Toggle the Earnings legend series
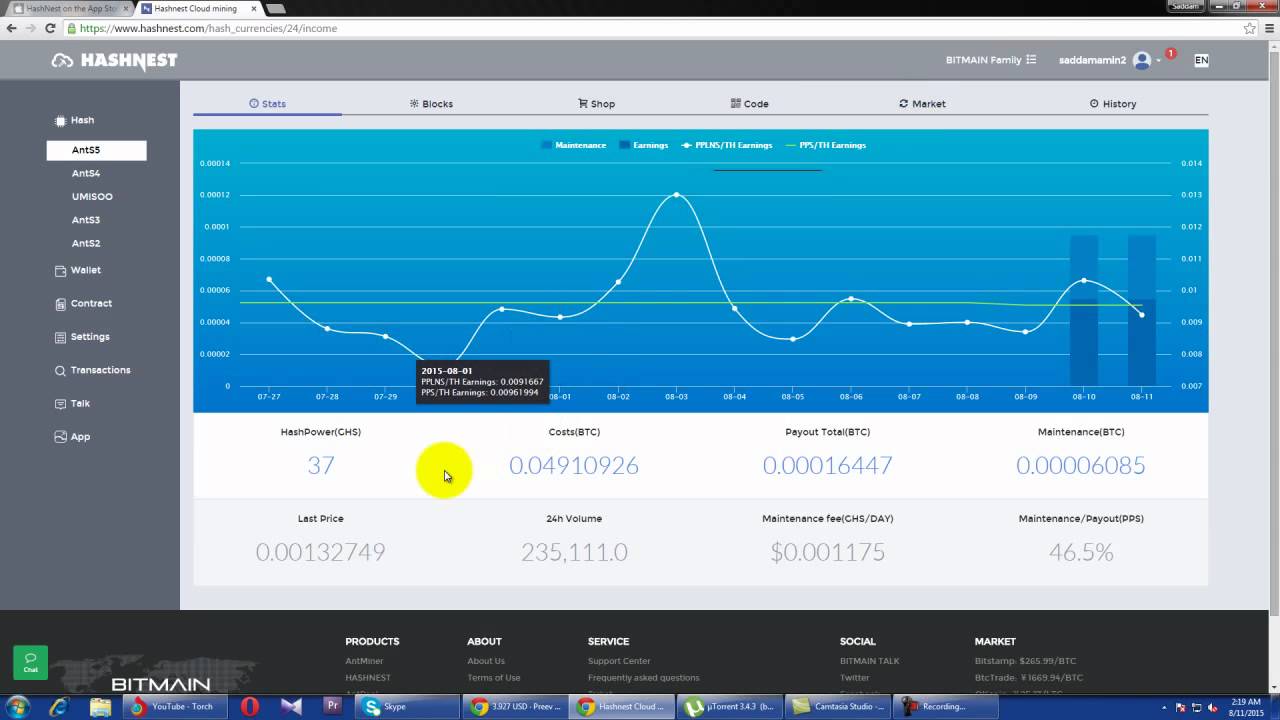This screenshot has height=720, width=1280. pyautogui.click(x=643, y=145)
